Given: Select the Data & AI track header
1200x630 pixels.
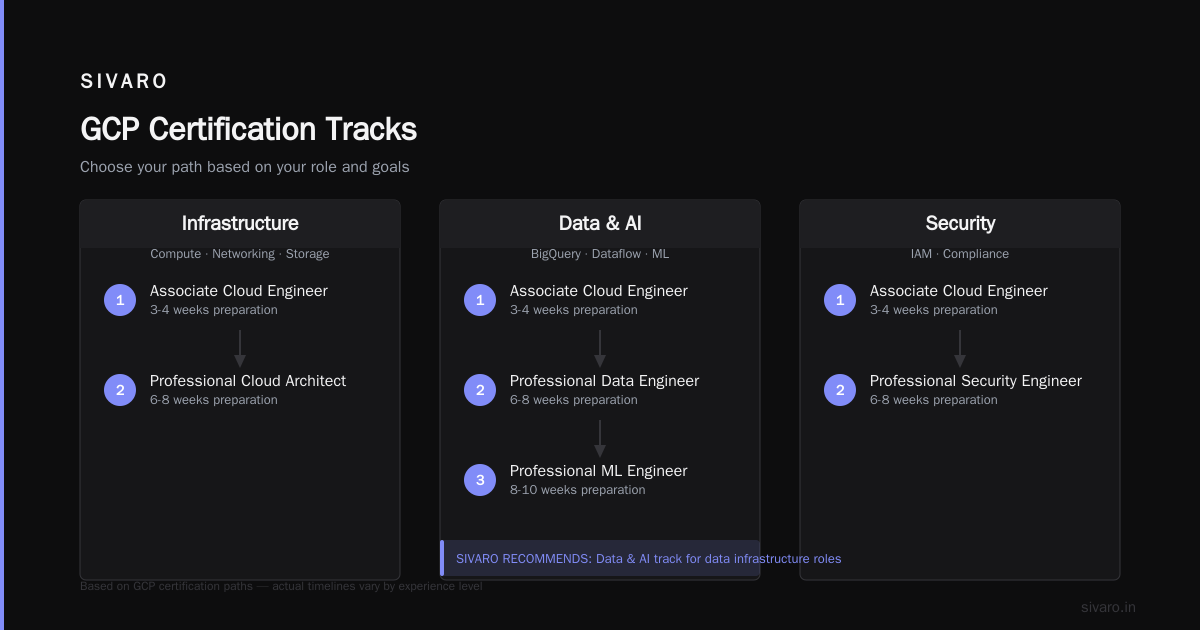Looking at the screenshot, I should coord(600,223).
